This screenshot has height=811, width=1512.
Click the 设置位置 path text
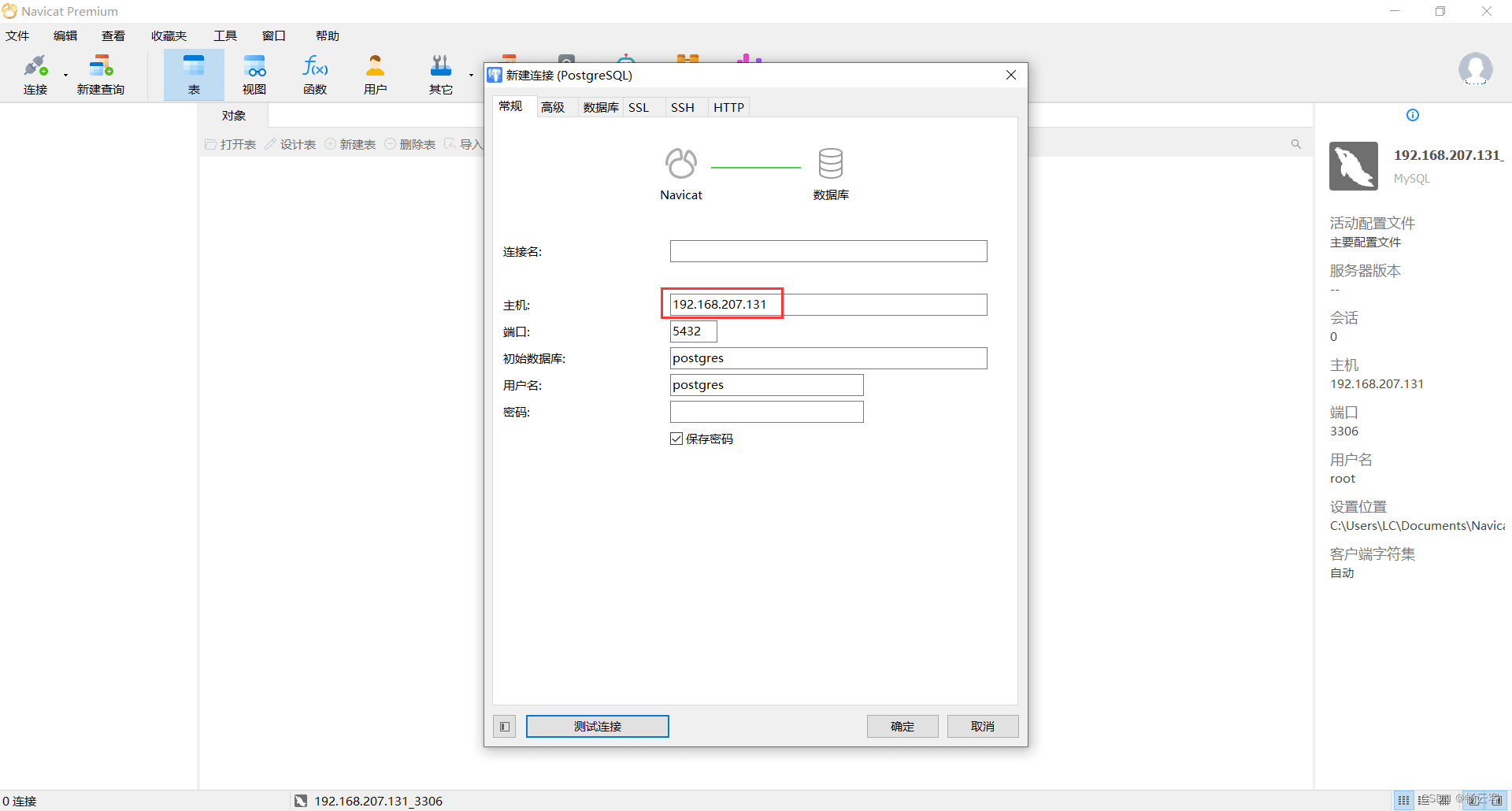pyautogui.click(x=1417, y=525)
